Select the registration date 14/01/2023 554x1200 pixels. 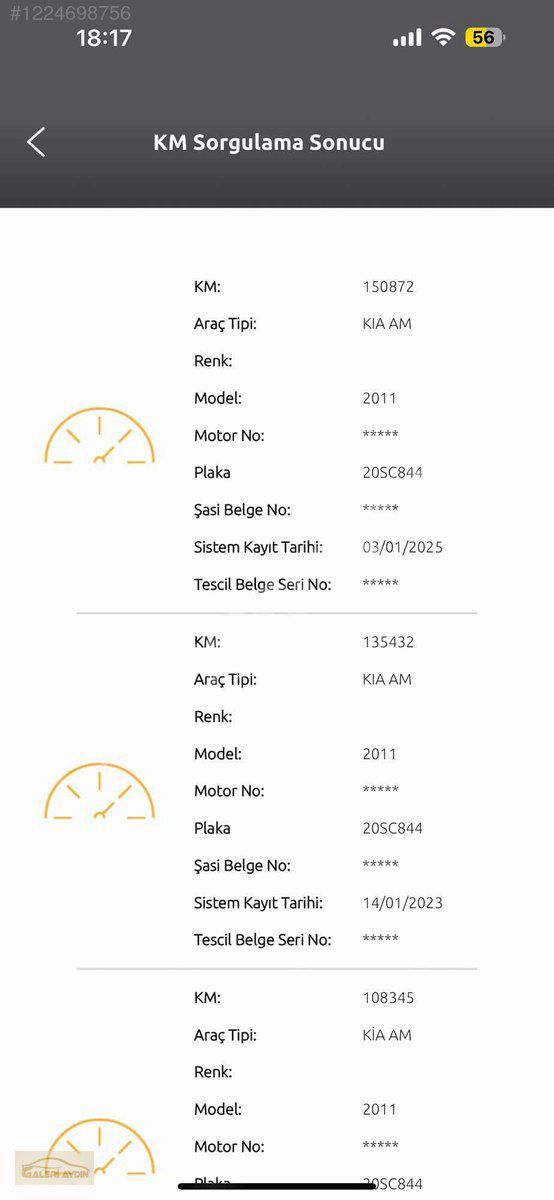coord(403,903)
